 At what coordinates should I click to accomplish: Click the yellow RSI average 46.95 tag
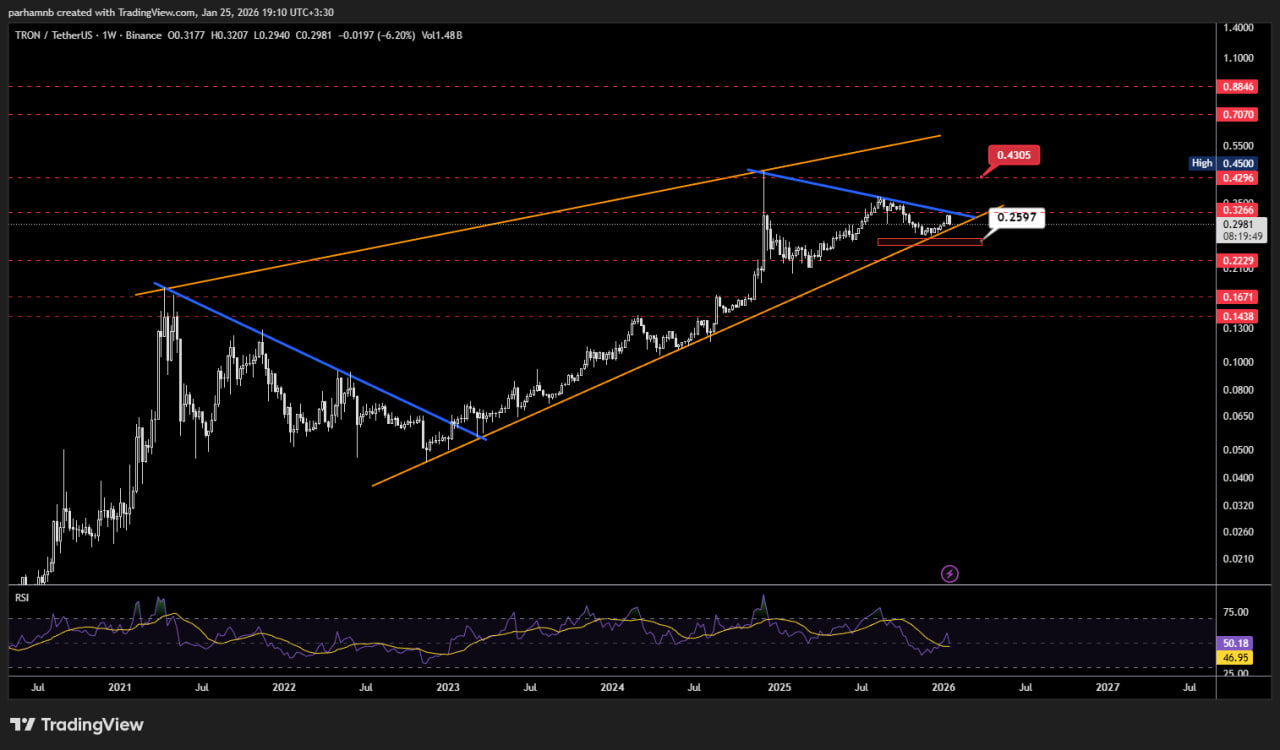point(1237,657)
